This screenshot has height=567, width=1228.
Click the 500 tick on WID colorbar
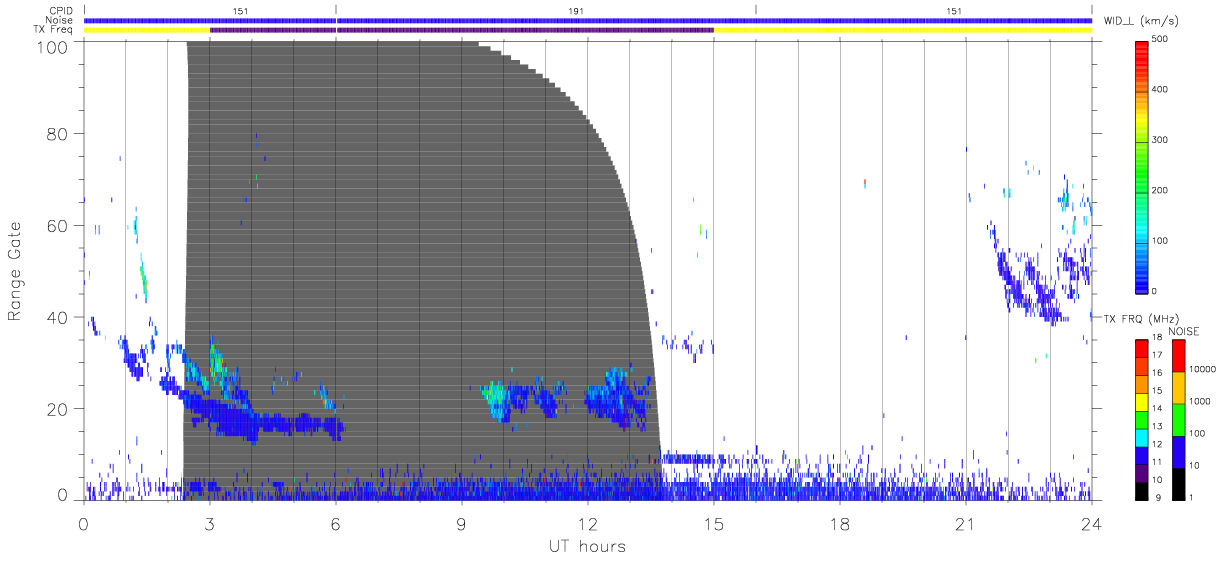point(1162,39)
